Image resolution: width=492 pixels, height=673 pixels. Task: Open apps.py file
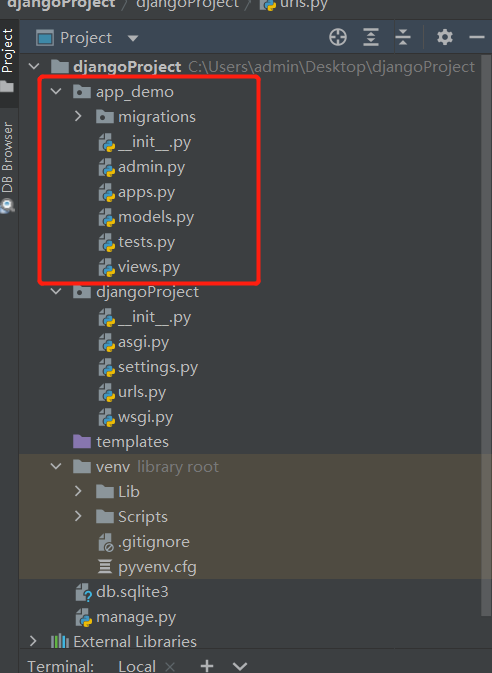point(146,192)
